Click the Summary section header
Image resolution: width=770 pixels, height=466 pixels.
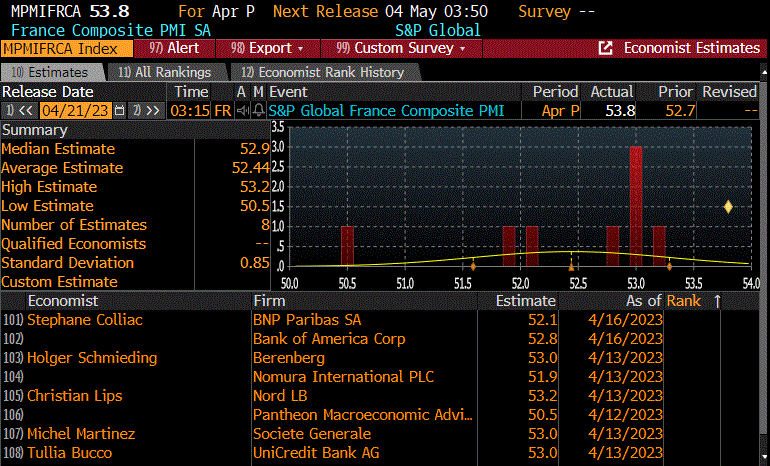click(x=34, y=130)
